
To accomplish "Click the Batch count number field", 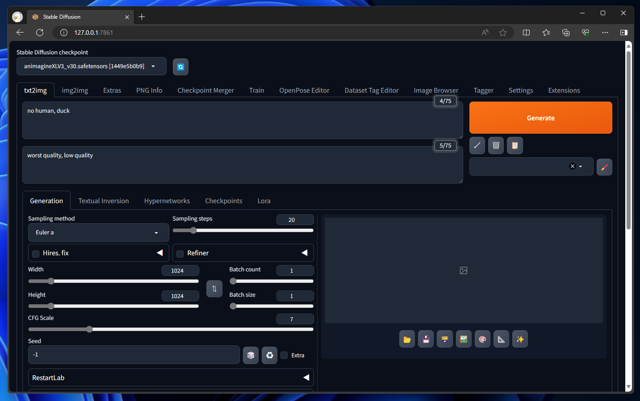I will 295,270.
